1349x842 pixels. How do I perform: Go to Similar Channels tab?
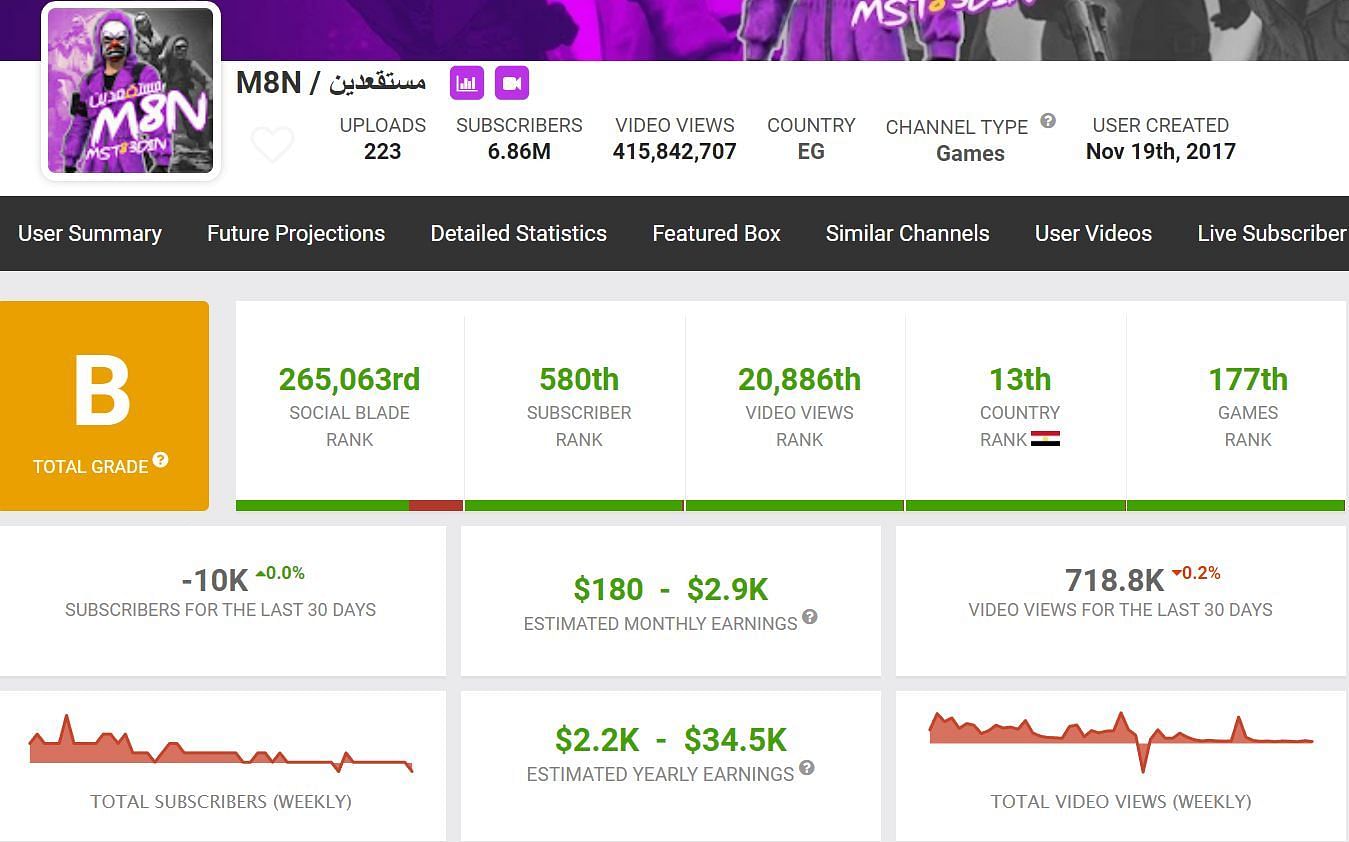pos(907,233)
